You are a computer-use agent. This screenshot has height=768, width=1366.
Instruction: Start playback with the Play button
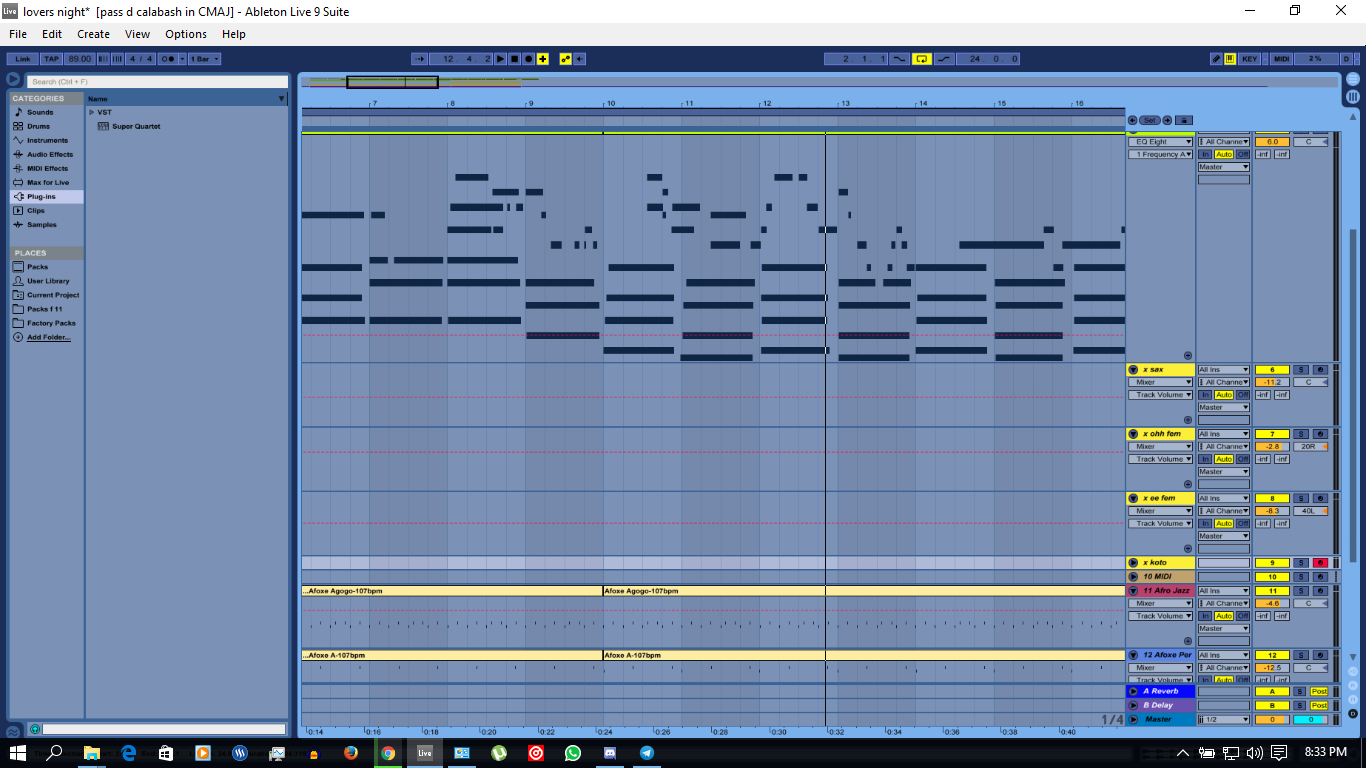click(500, 59)
